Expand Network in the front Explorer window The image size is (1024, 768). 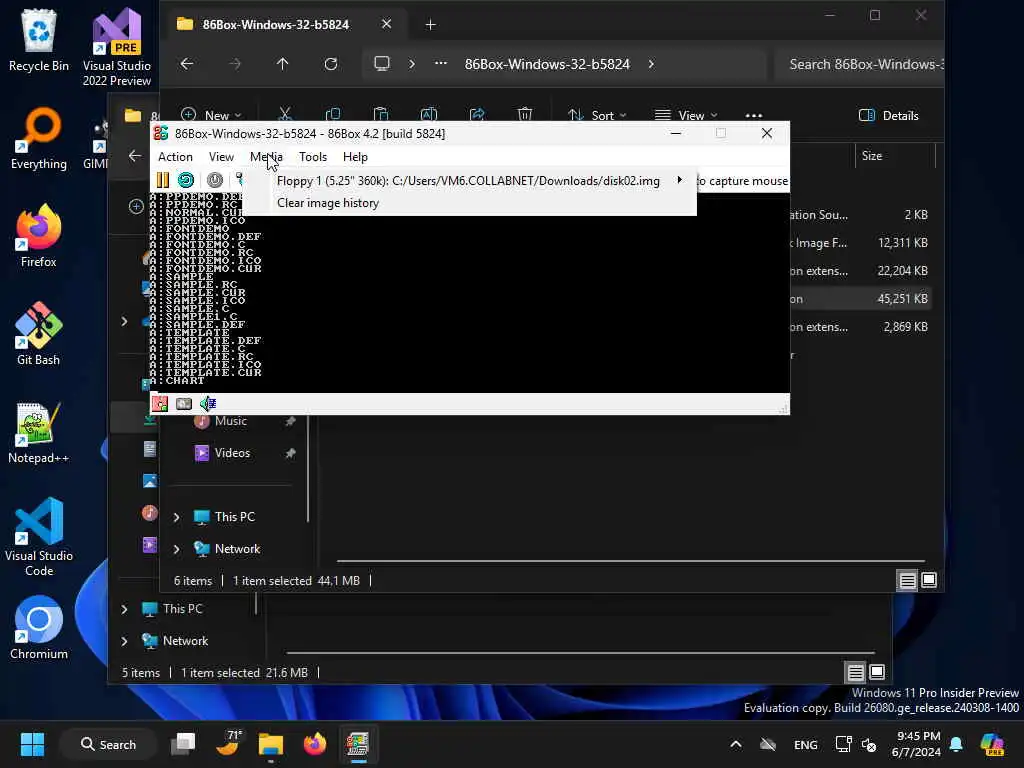coord(176,549)
